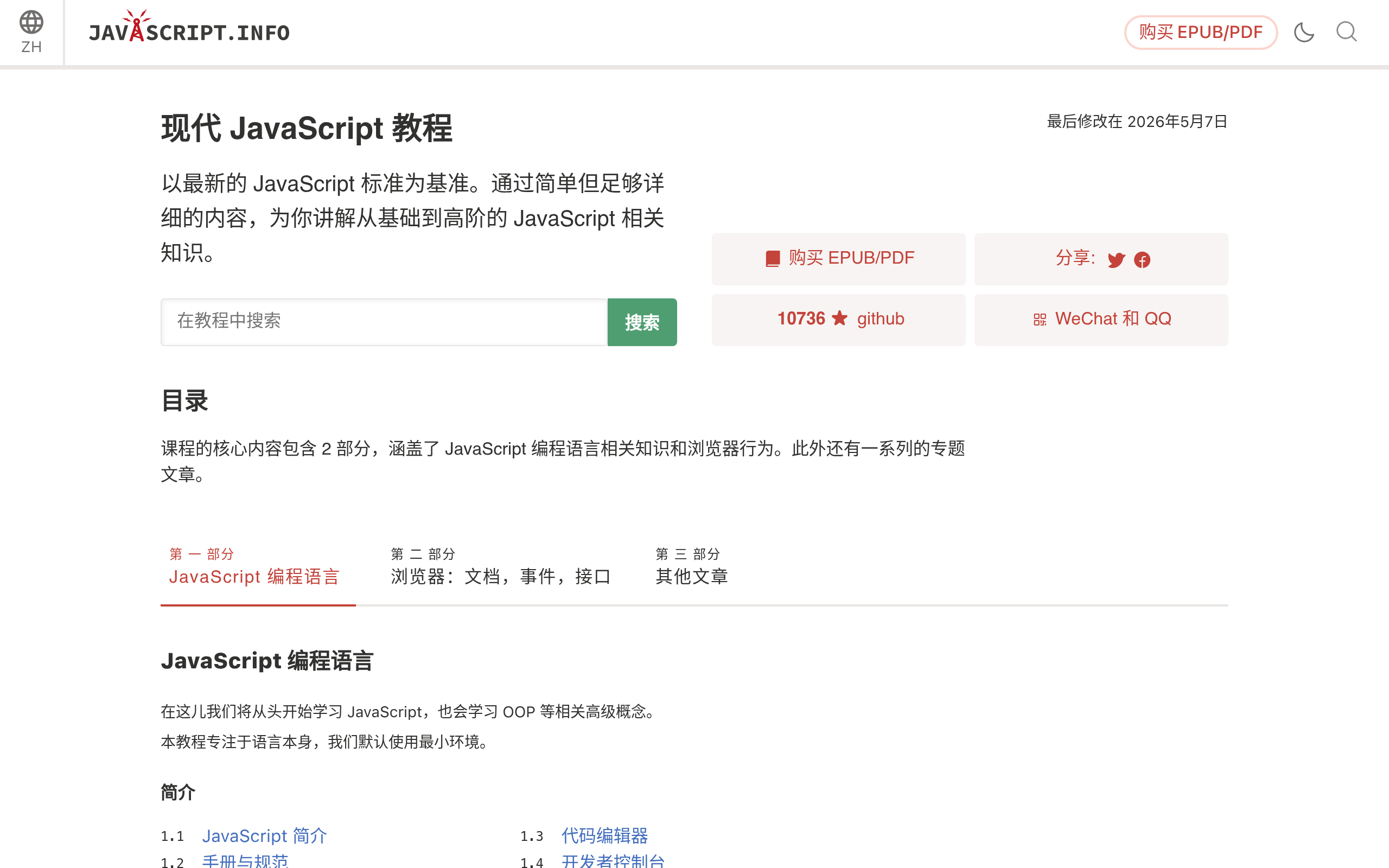Click the ZH language label

coord(31,47)
